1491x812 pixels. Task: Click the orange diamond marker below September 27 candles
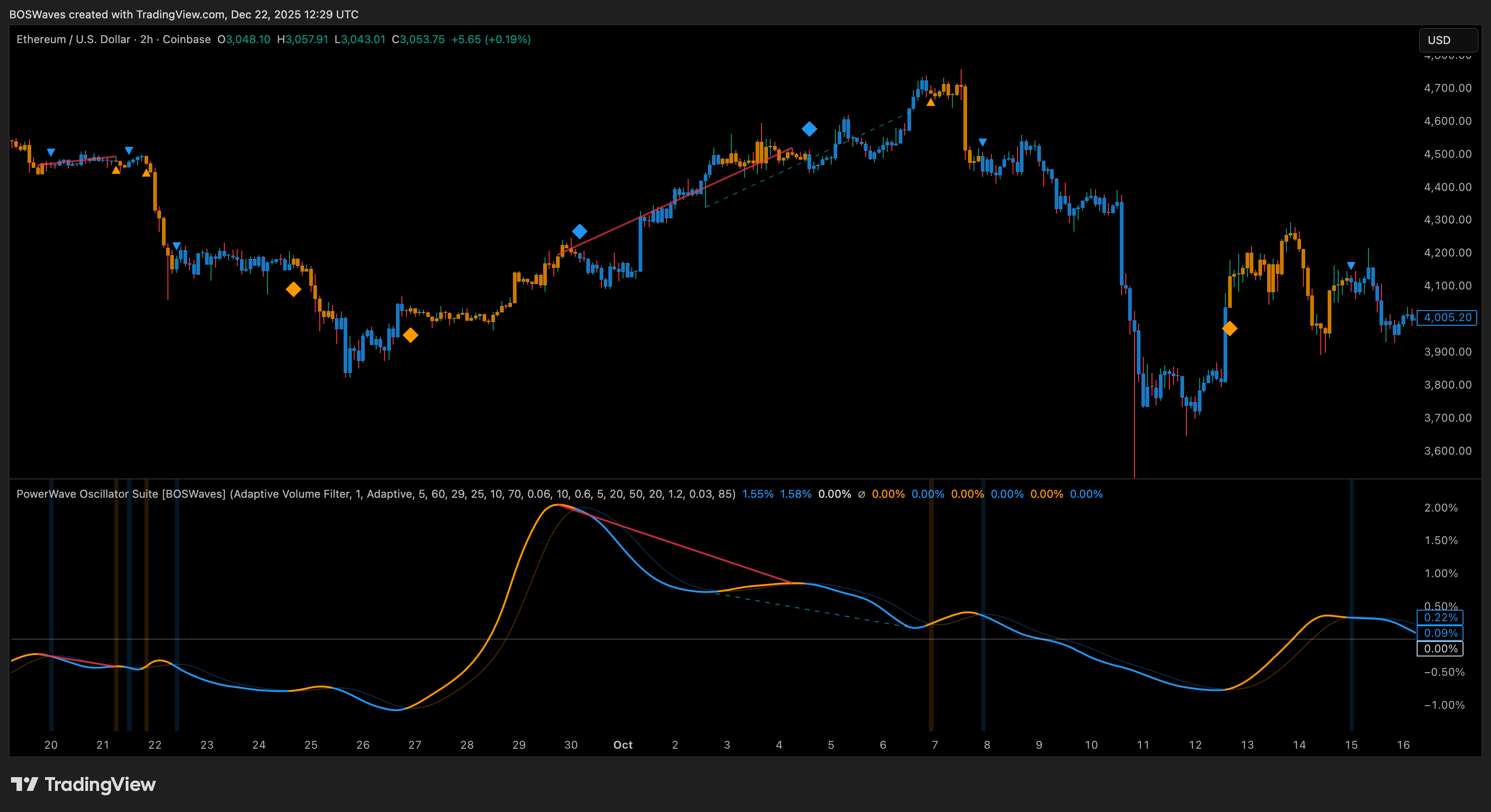point(411,335)
